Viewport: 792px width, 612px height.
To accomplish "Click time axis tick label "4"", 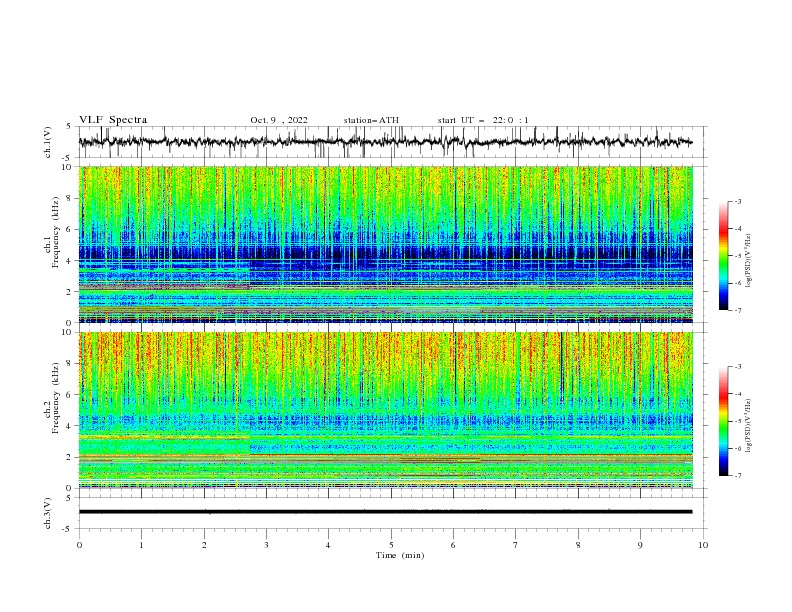I will (328, 545).
